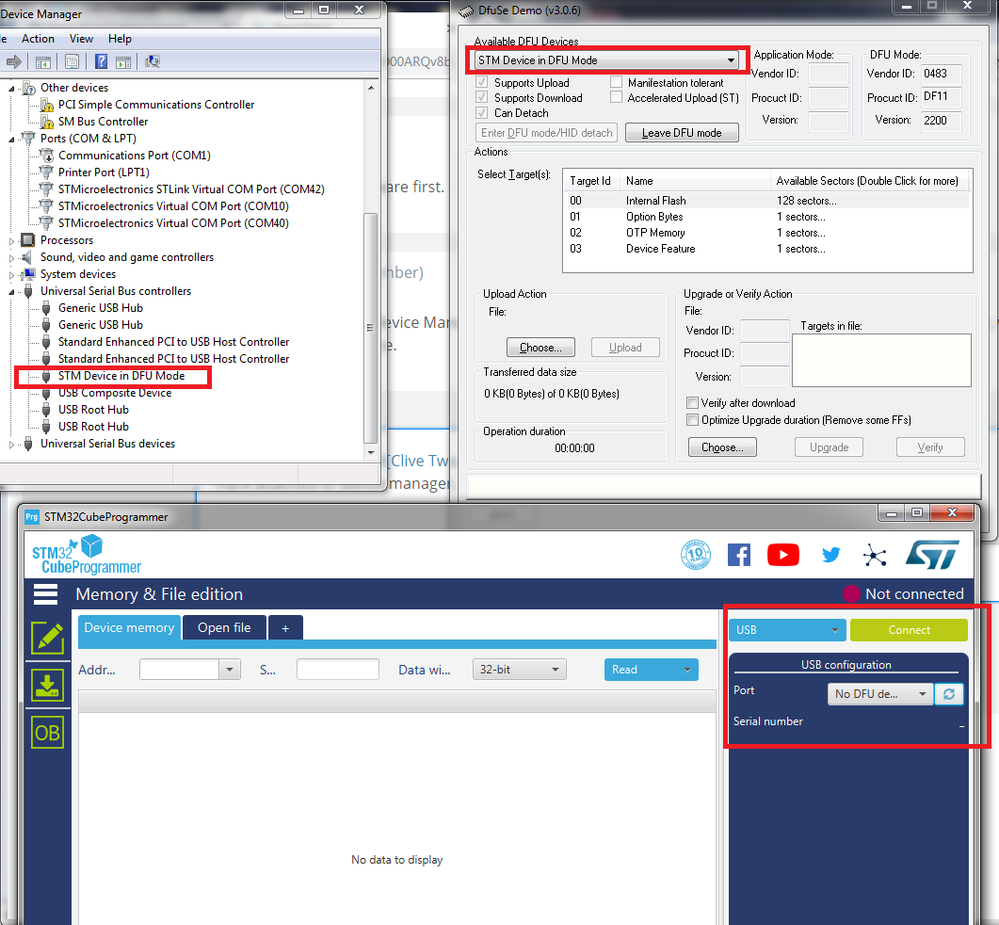The image size is (999, 925).
Task: Click Scan for hardware changes icon
Action: [152, 62]
